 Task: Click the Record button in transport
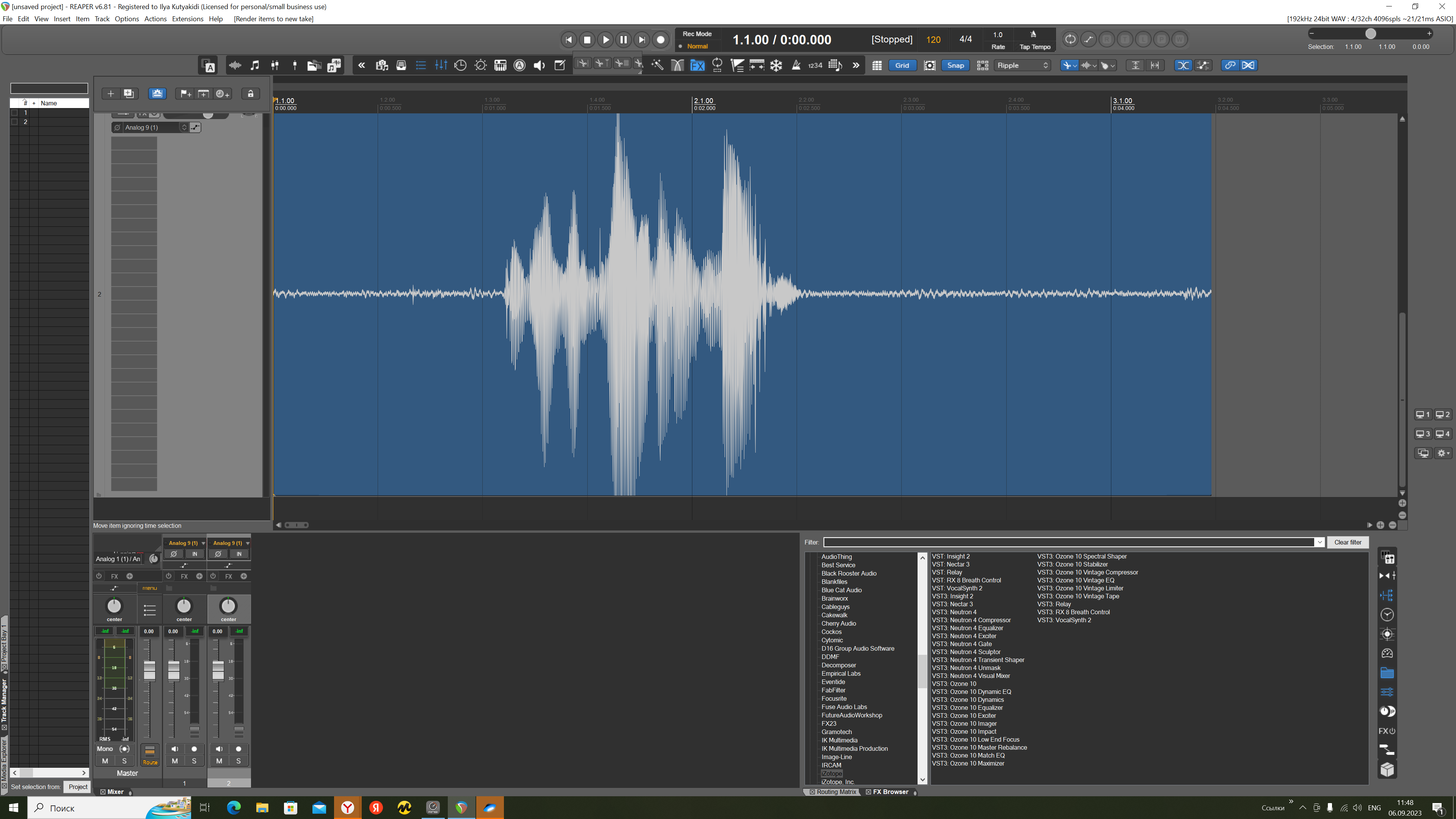pos(660,39)
